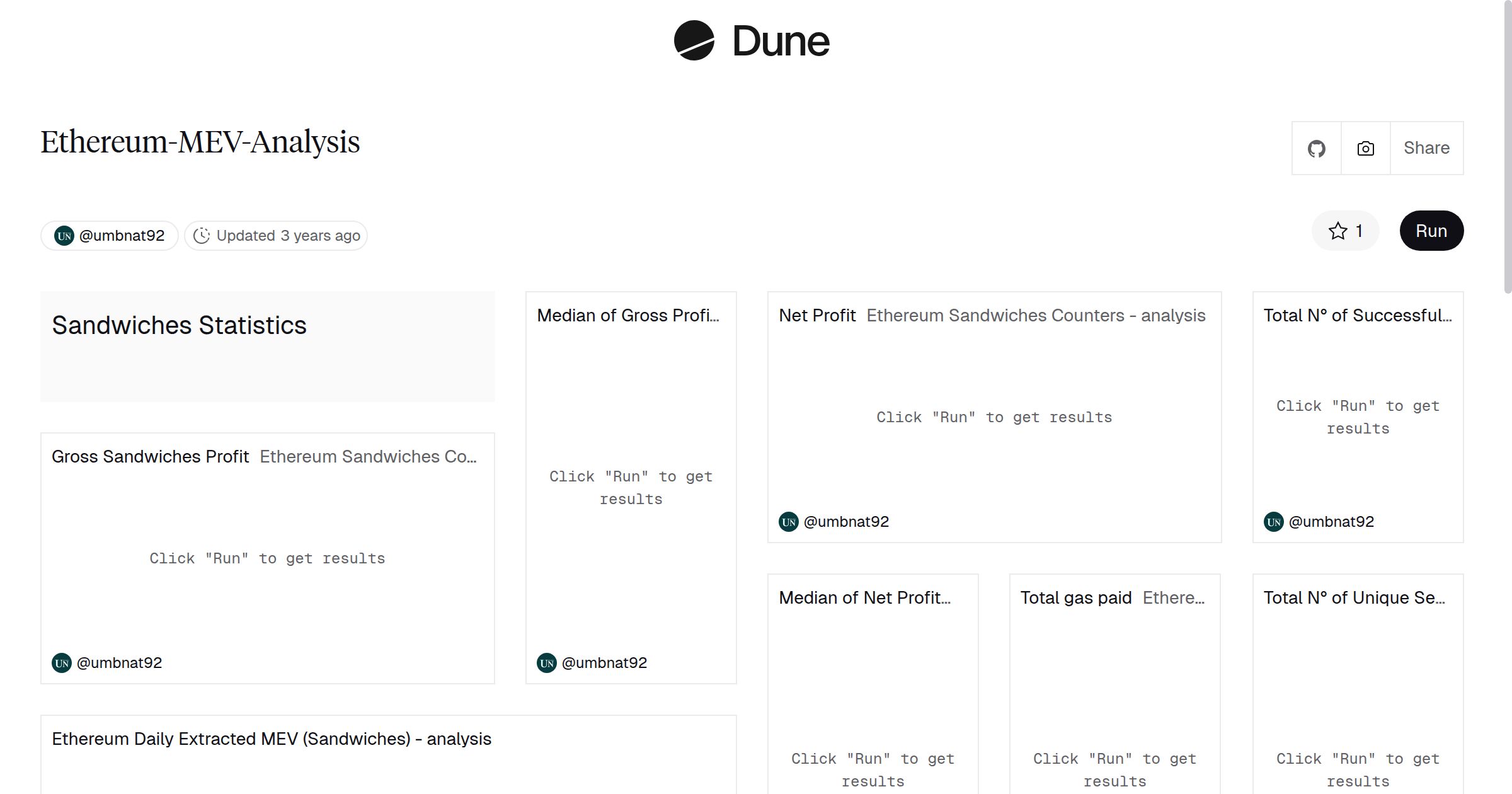Image resolution: width=1512 pixels, height=794 pixels.
Task: Click the clock icon beside Updated
Action: pos(201,236)
